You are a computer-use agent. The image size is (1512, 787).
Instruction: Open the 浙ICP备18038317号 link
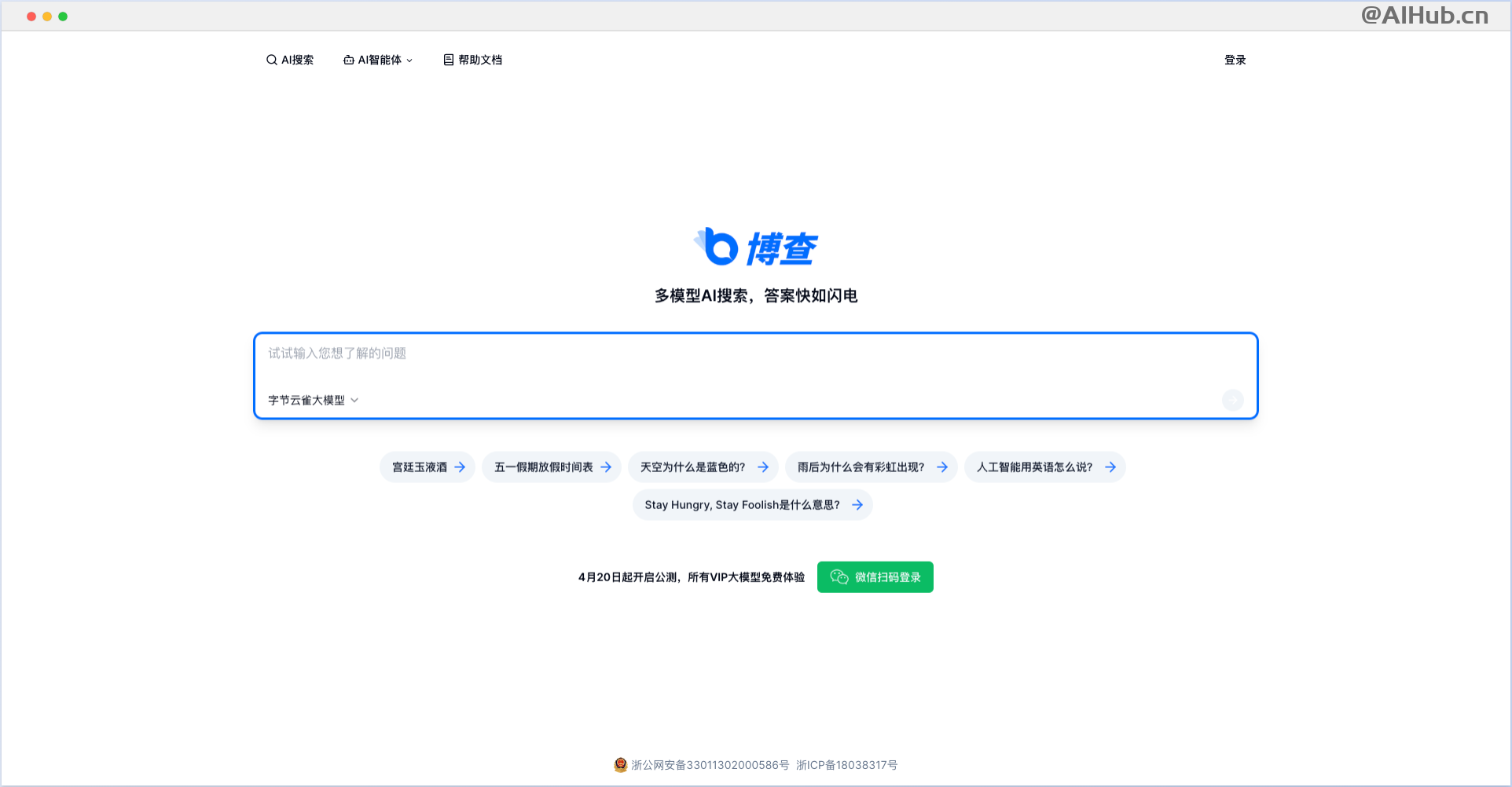(x=847, y=765)
